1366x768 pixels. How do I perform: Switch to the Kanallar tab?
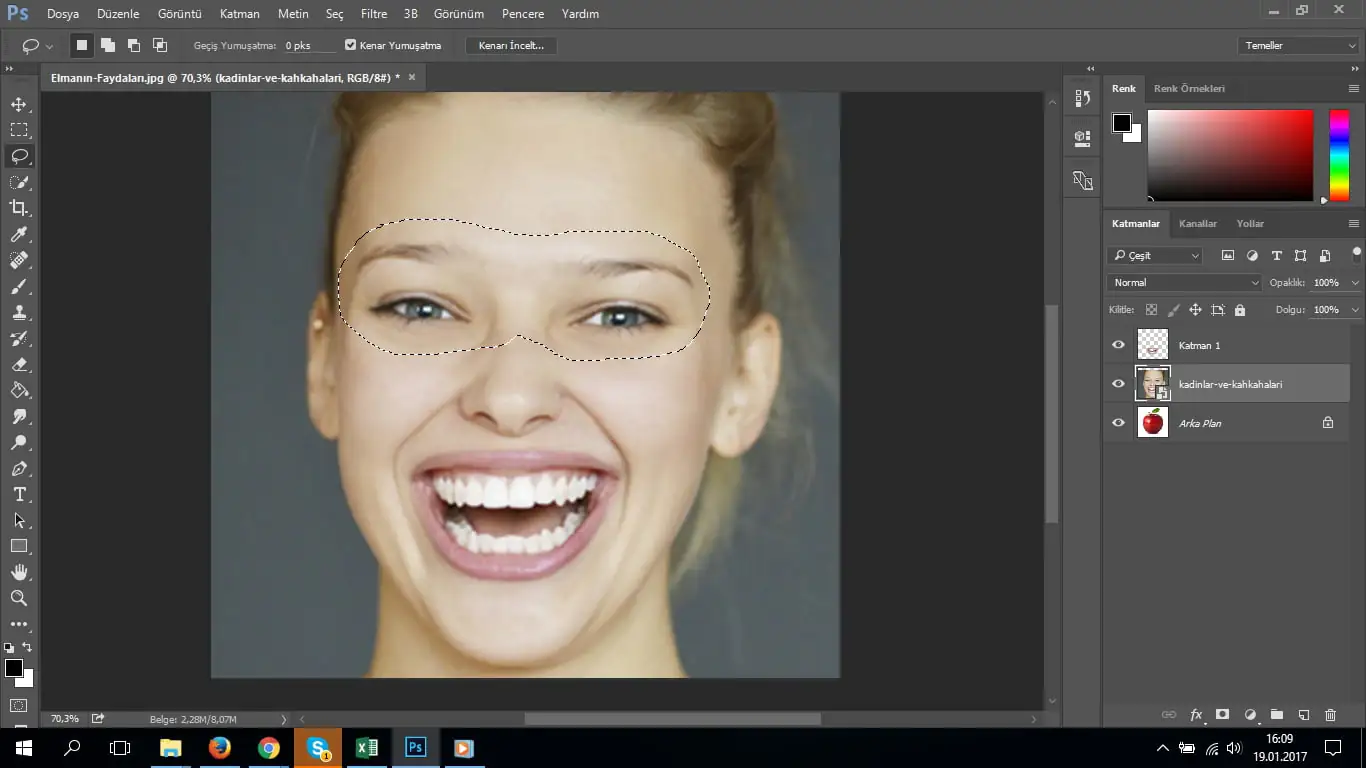pos(1197,224)
